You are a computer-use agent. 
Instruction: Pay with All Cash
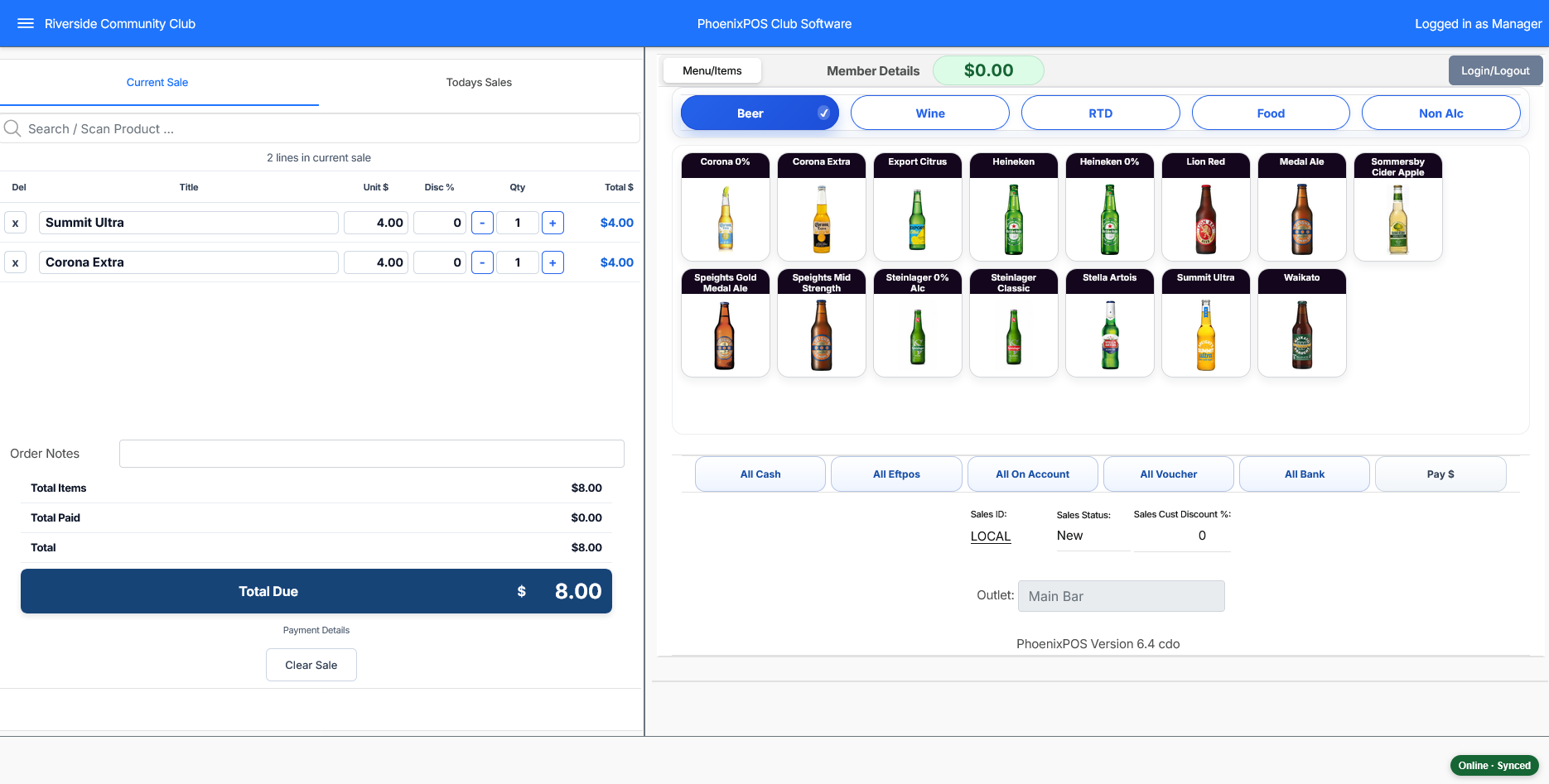[760, 474]
